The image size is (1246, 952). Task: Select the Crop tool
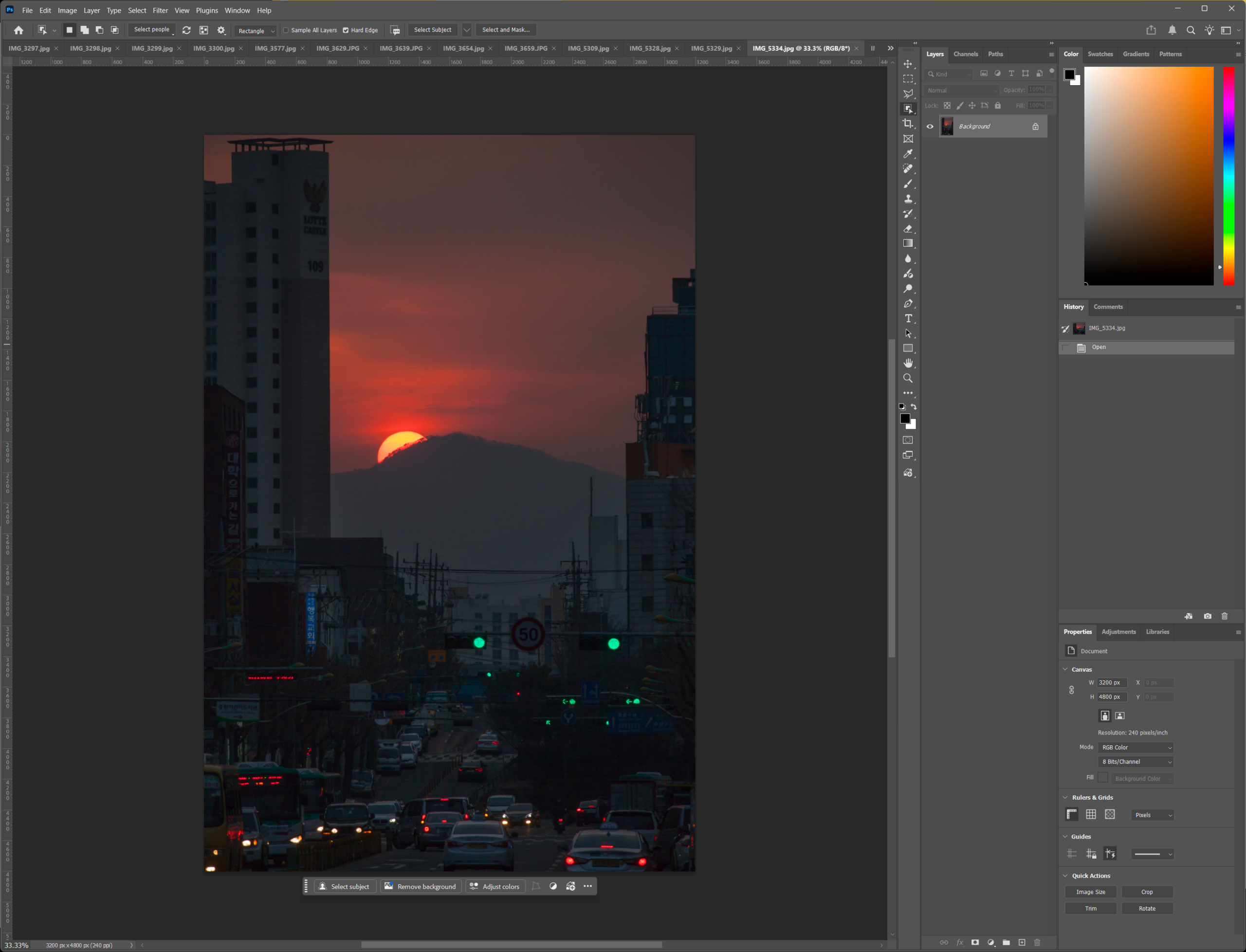pos(908,124)
